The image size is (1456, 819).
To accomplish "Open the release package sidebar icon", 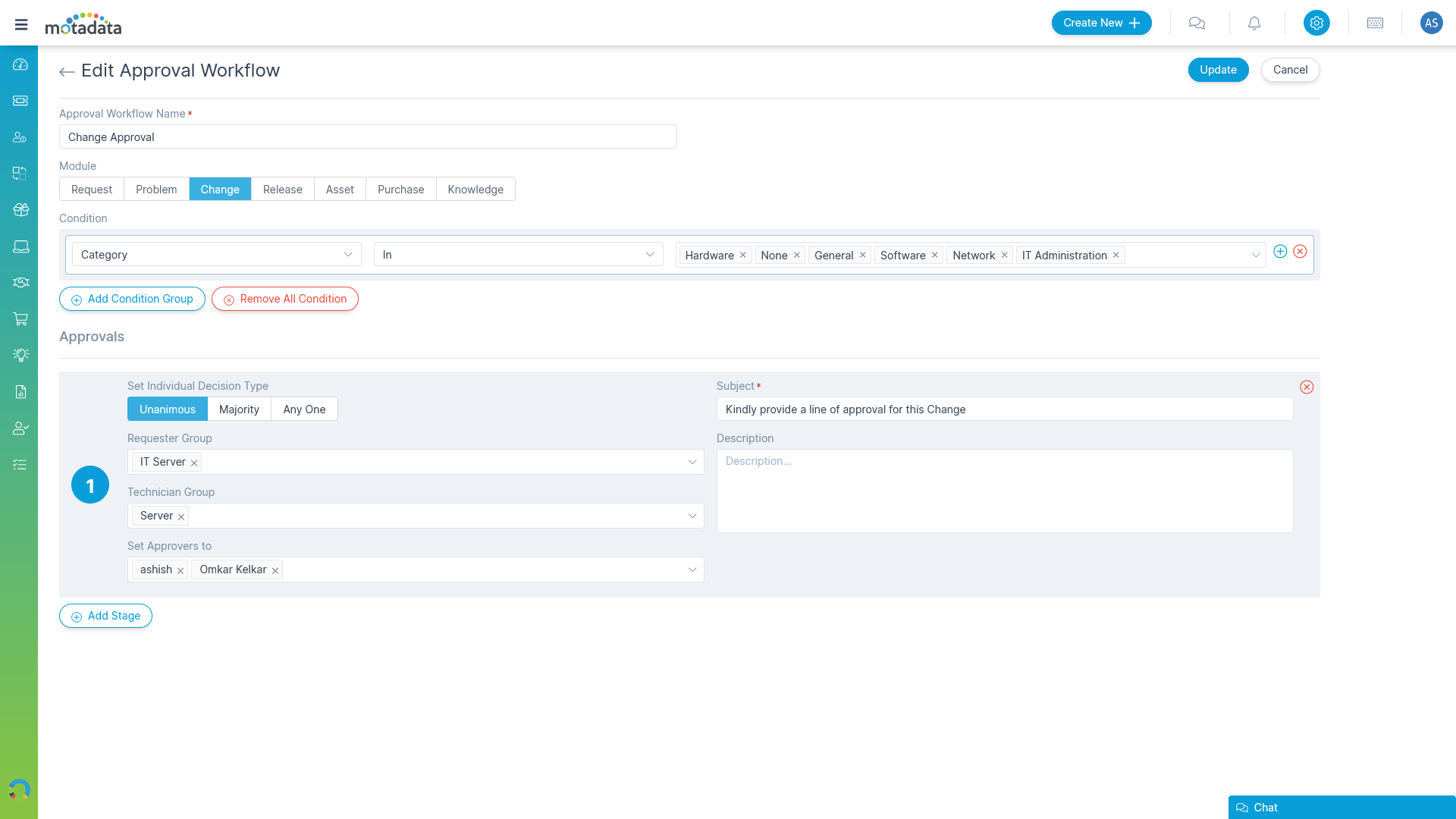I will click(x=20, y=210).
